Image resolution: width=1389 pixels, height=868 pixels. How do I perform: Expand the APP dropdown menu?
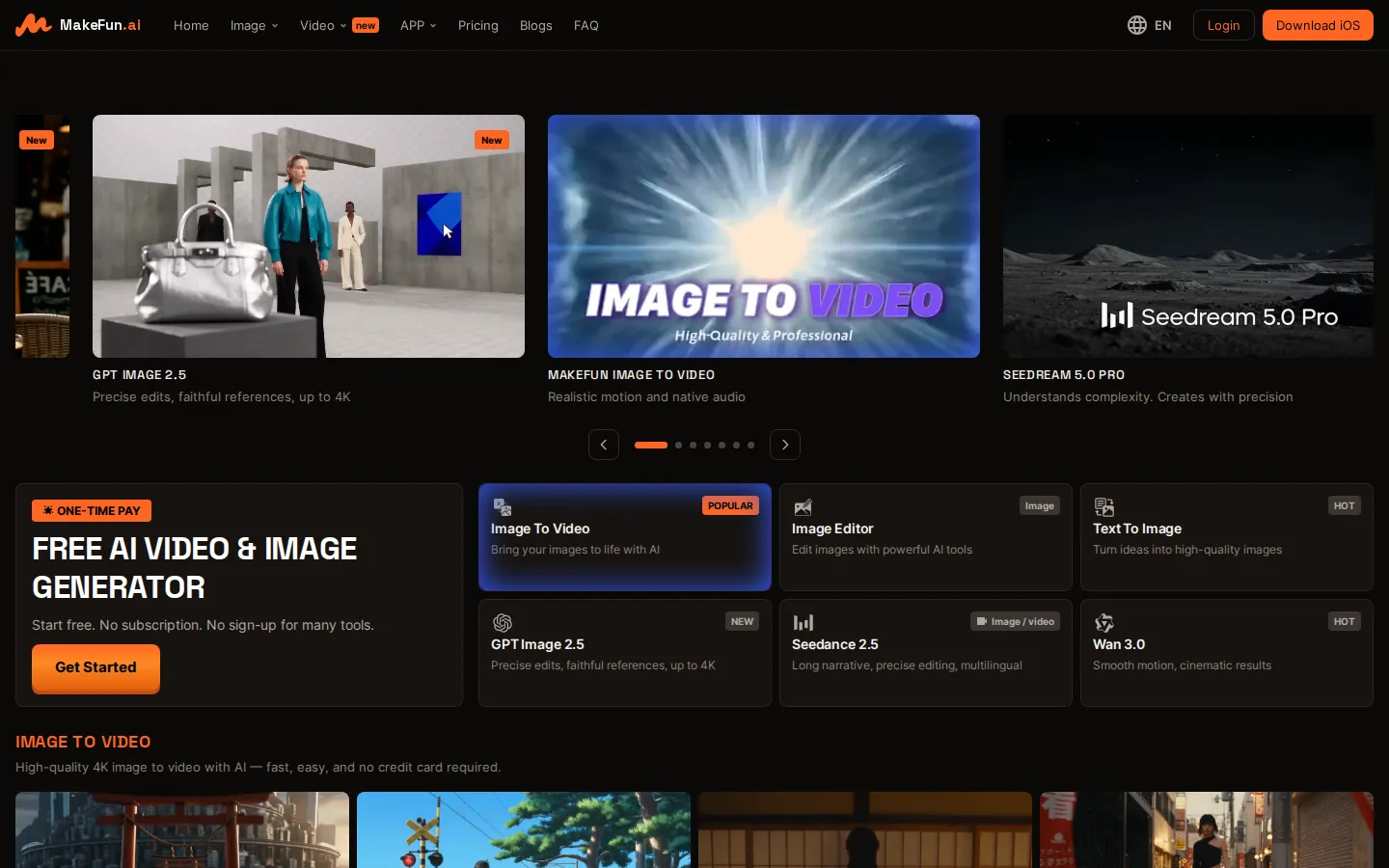coord(419,25)
